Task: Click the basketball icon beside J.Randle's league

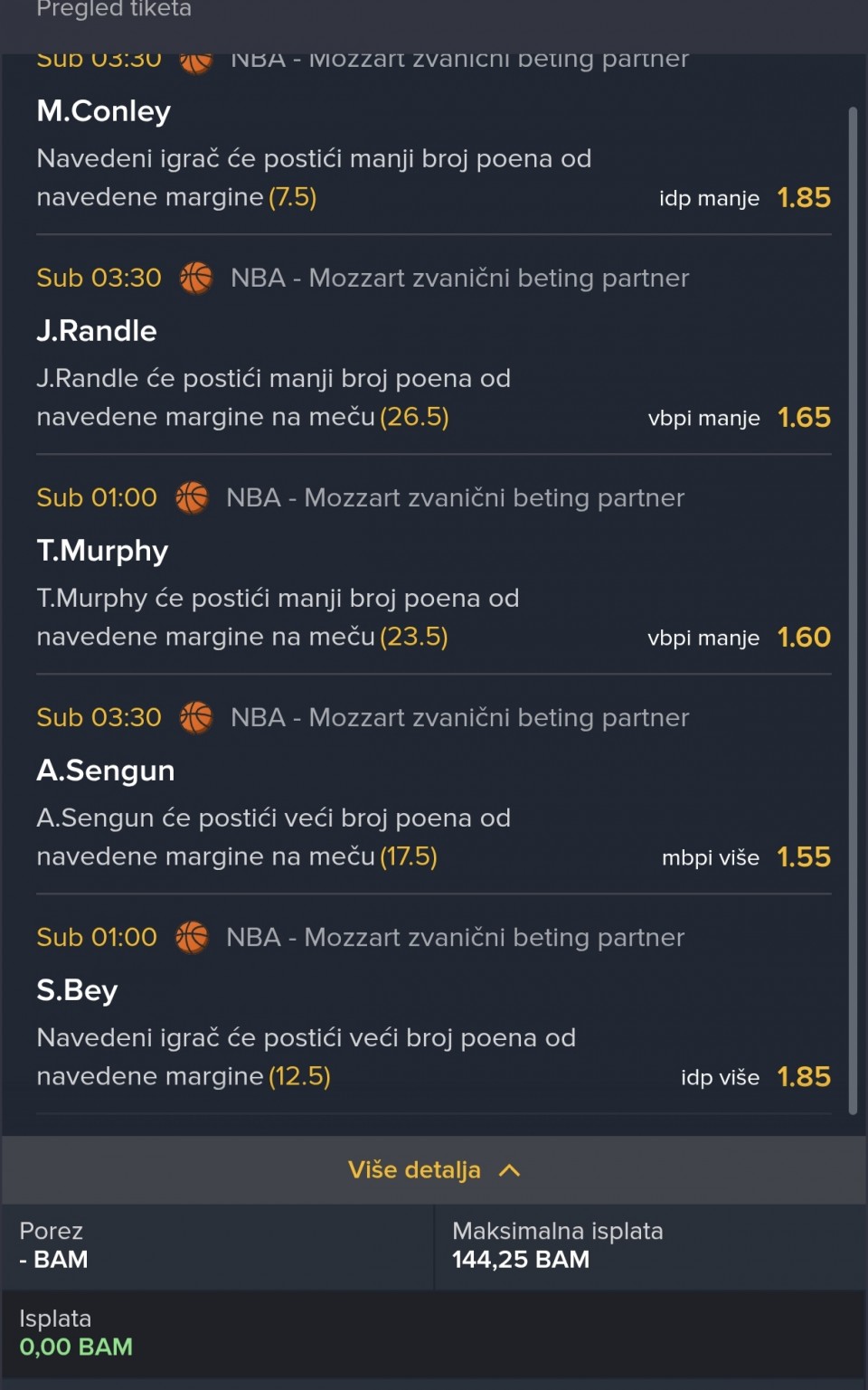Action: click(196, 278)
